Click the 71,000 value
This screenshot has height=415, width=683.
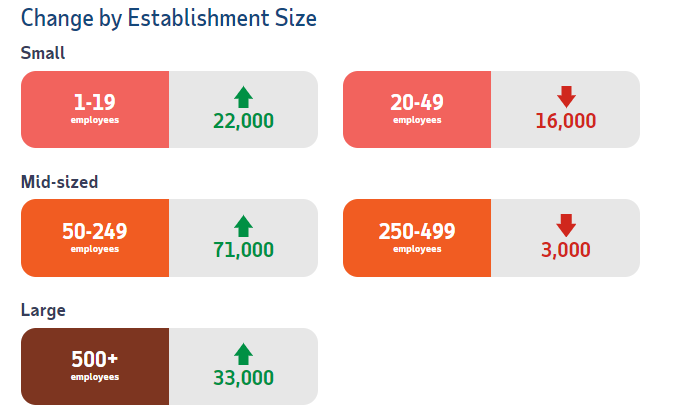point(243,250)
